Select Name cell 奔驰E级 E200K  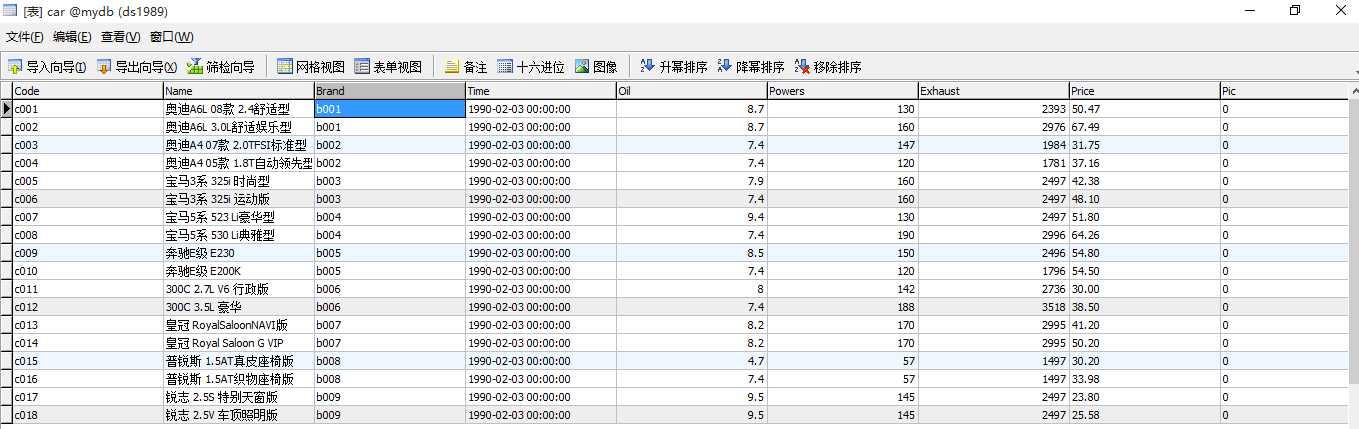(x=239, y=271)
